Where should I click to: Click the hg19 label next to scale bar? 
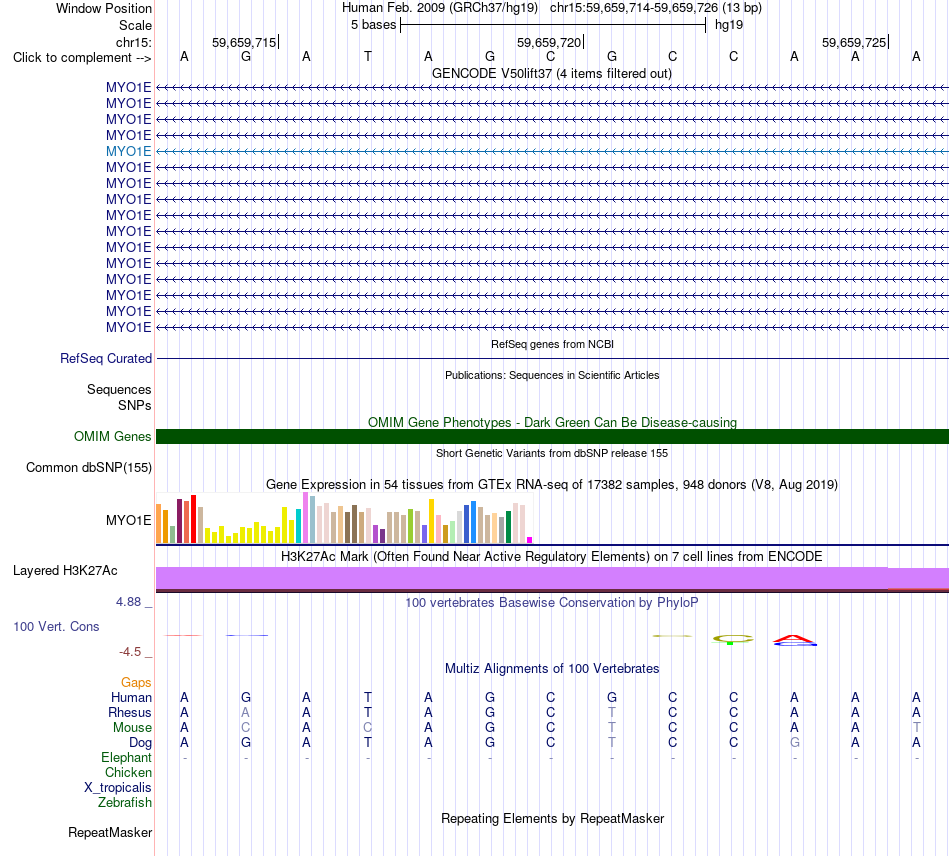[x=729, y=25]
